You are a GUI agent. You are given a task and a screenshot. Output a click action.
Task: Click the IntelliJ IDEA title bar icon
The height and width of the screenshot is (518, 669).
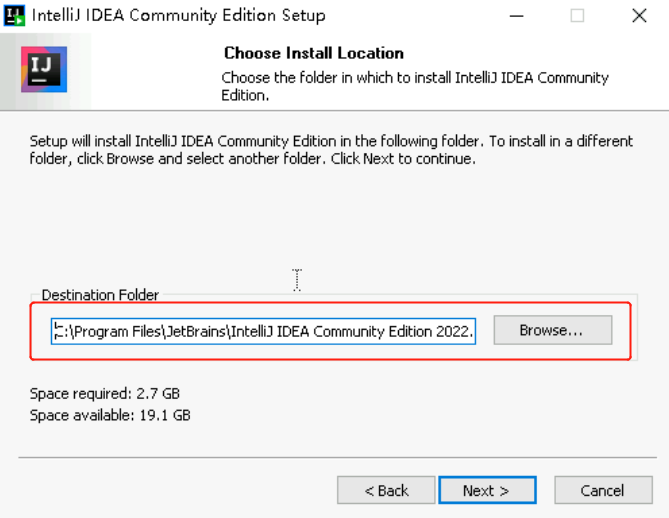pos(14,16)
